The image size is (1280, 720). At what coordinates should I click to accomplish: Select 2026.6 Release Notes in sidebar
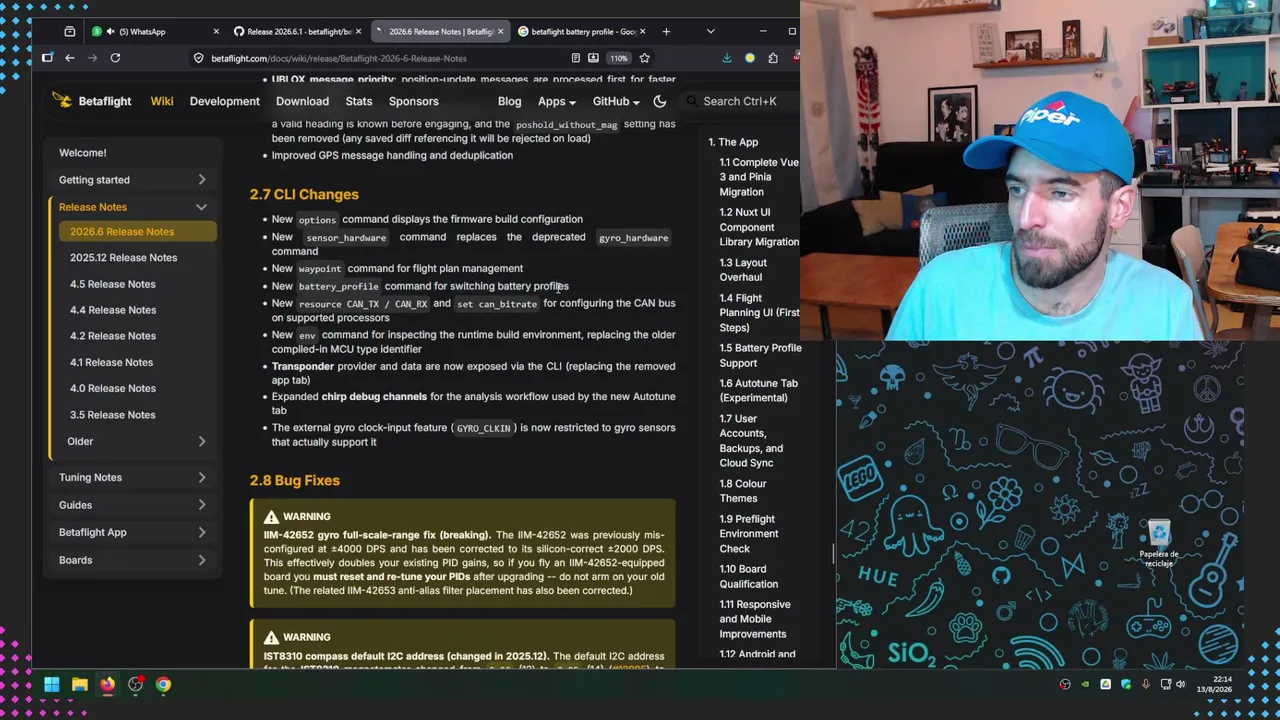point(137,232)
